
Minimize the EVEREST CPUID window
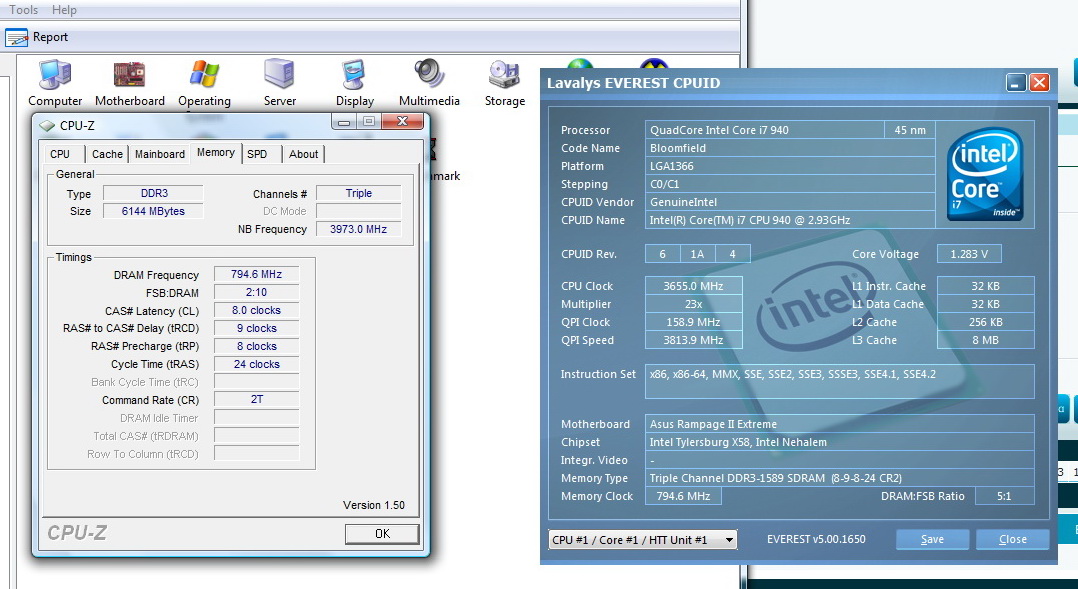[x=1016, y=83]
